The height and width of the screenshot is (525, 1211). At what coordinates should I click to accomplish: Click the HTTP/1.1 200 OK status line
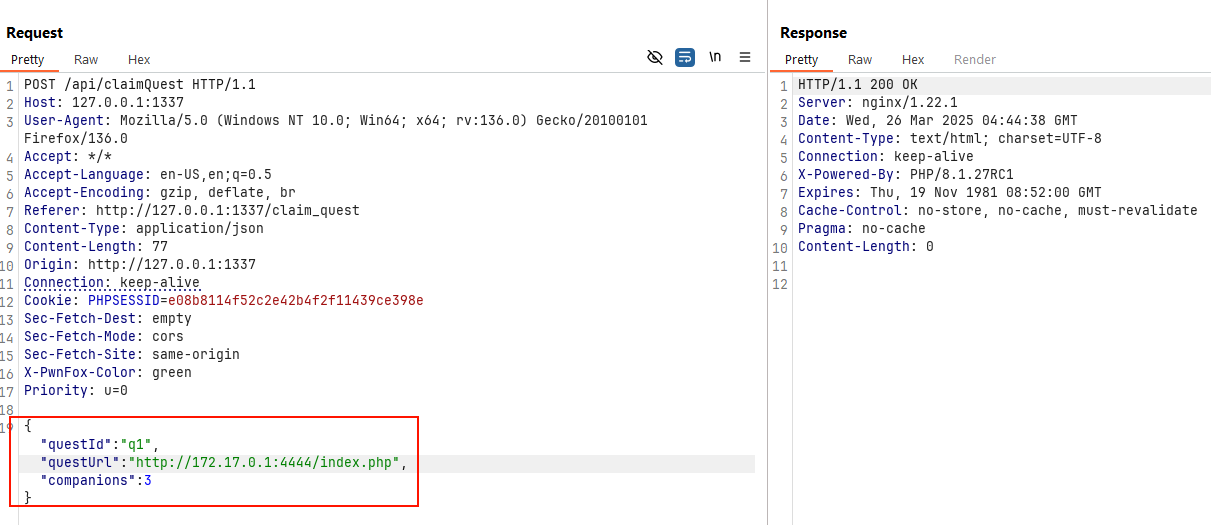tap(858, 85)
